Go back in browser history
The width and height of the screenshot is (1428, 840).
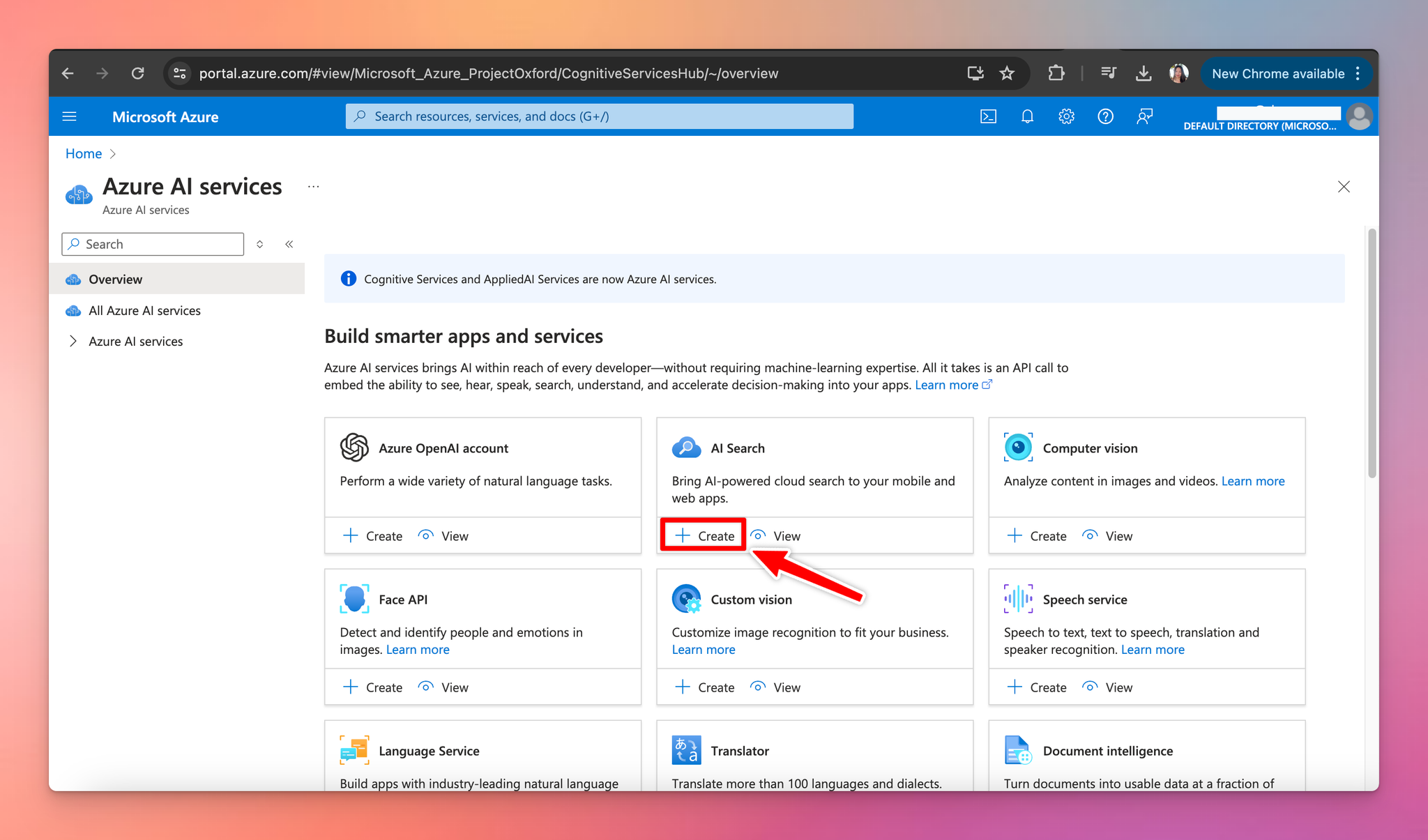pos(68,73)
